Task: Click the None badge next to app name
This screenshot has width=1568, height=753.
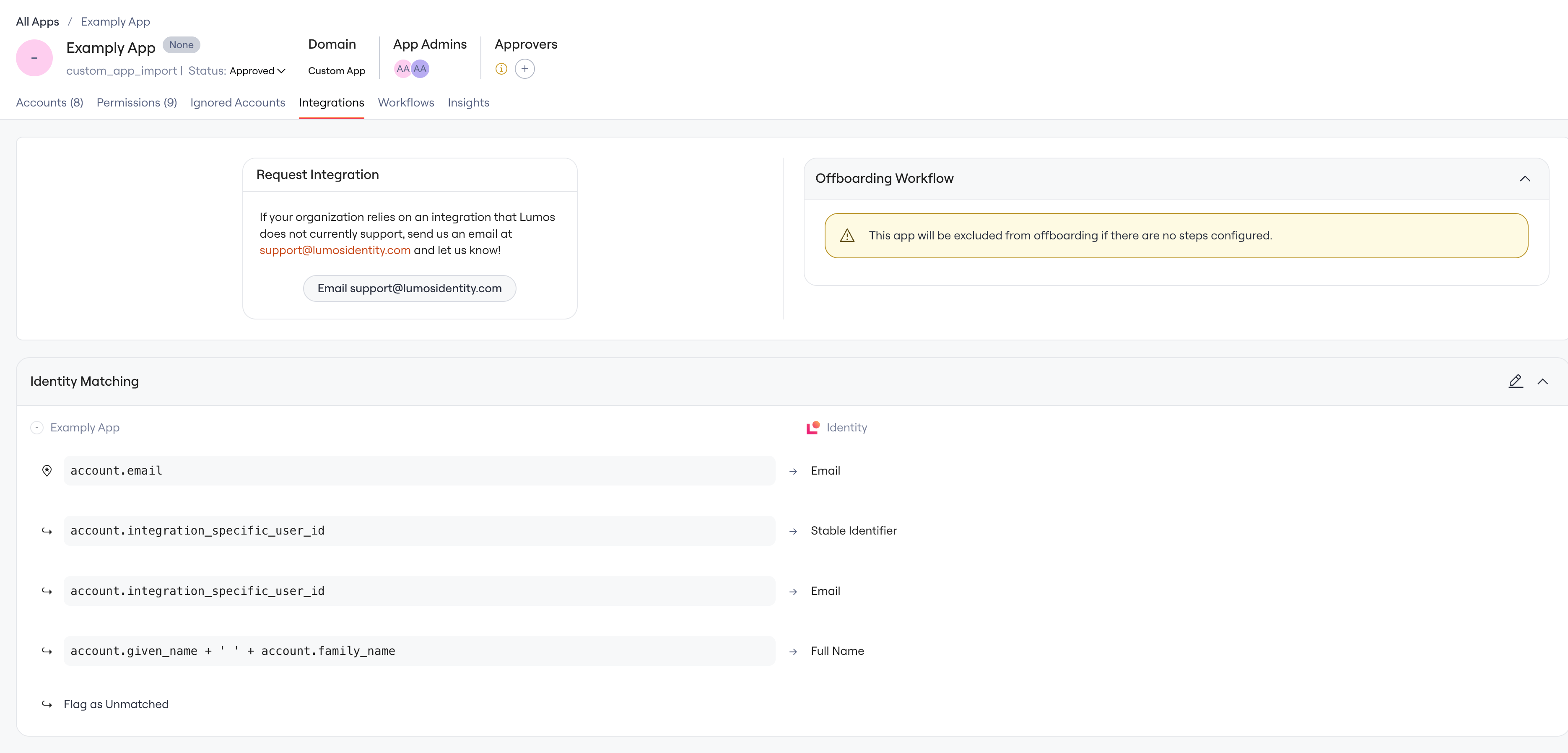Action: 182,44
